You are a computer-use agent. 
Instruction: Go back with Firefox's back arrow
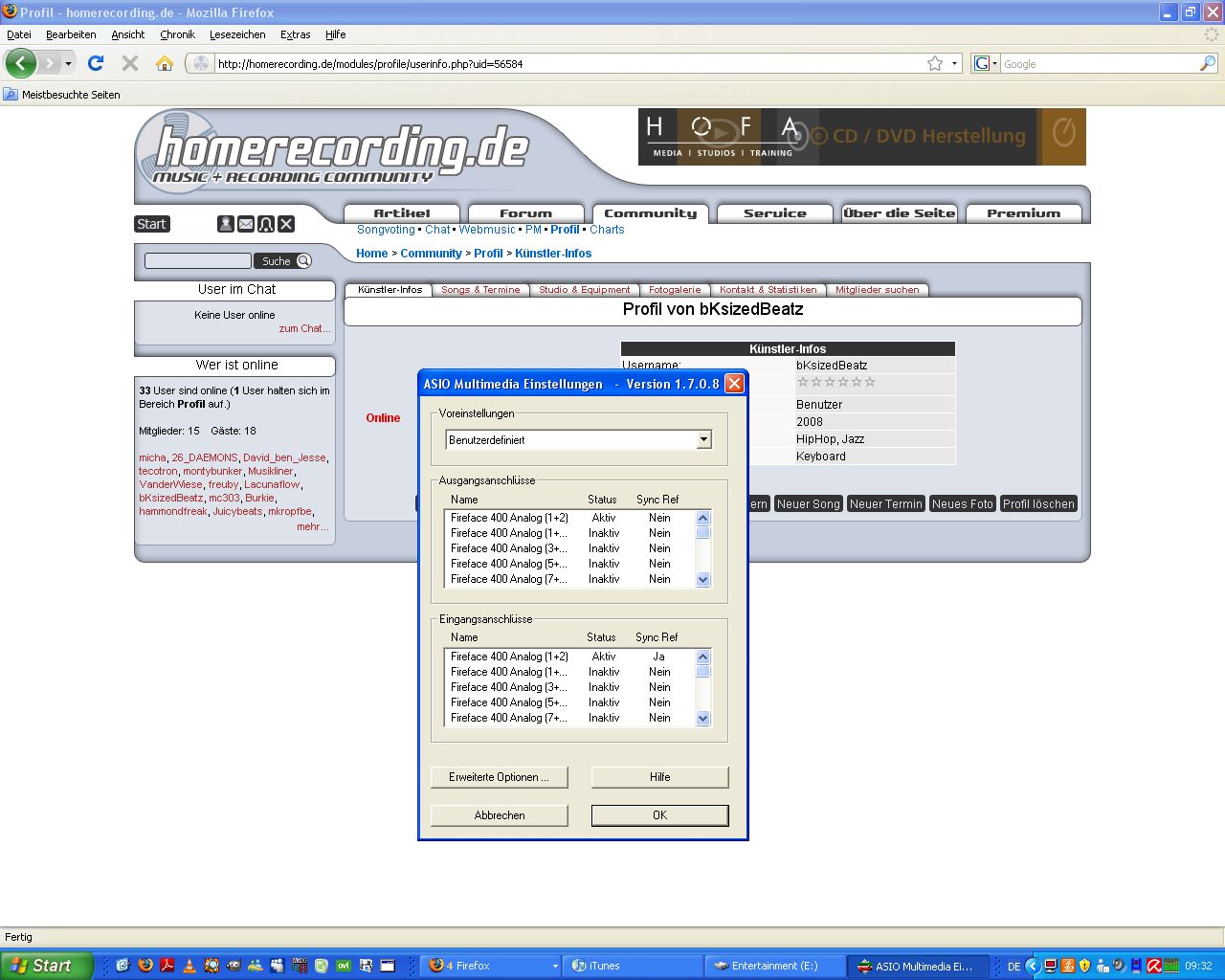click(x=21, y=64)
